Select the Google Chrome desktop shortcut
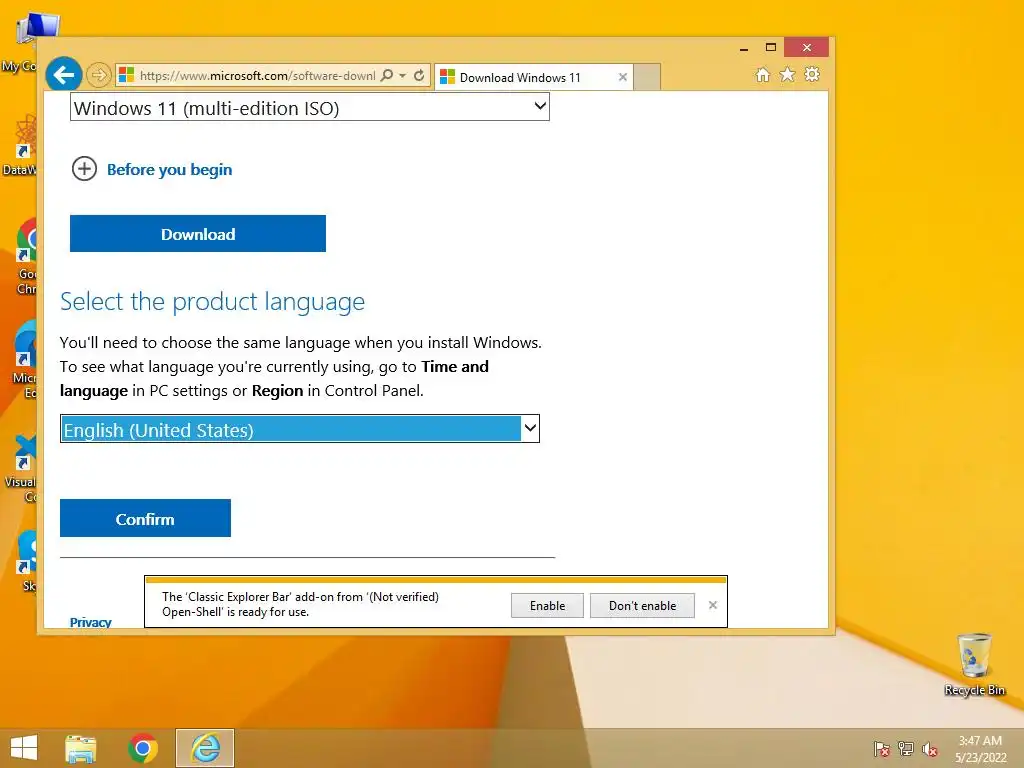 [x=25, y=256]
